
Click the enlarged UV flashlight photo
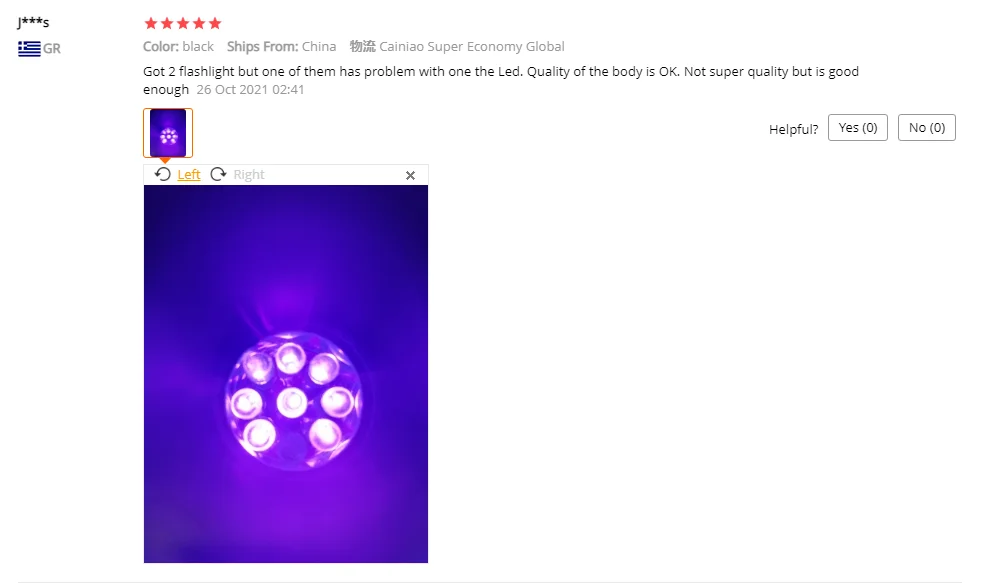[x=286, y=374]
